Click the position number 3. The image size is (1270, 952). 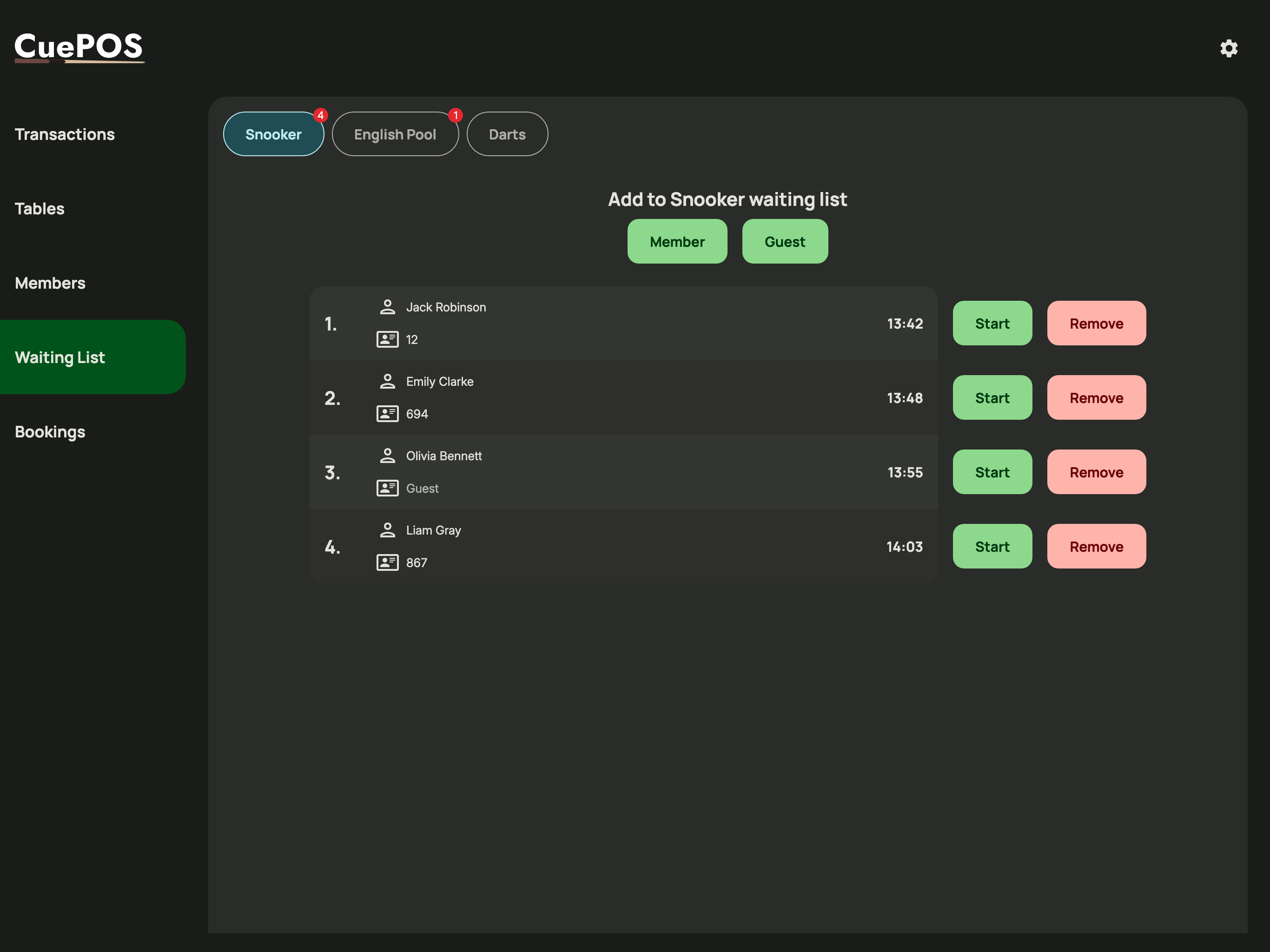pos(332,473)
